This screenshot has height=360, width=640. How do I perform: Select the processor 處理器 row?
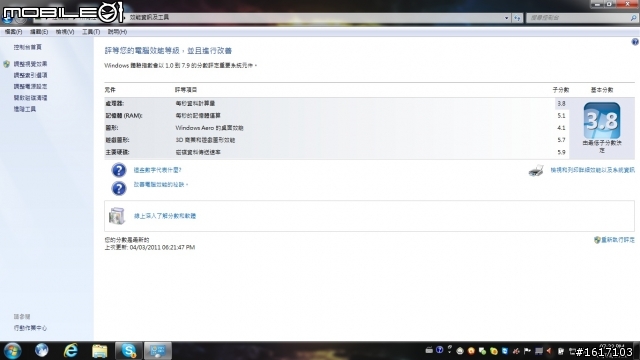tap(337, 104)
